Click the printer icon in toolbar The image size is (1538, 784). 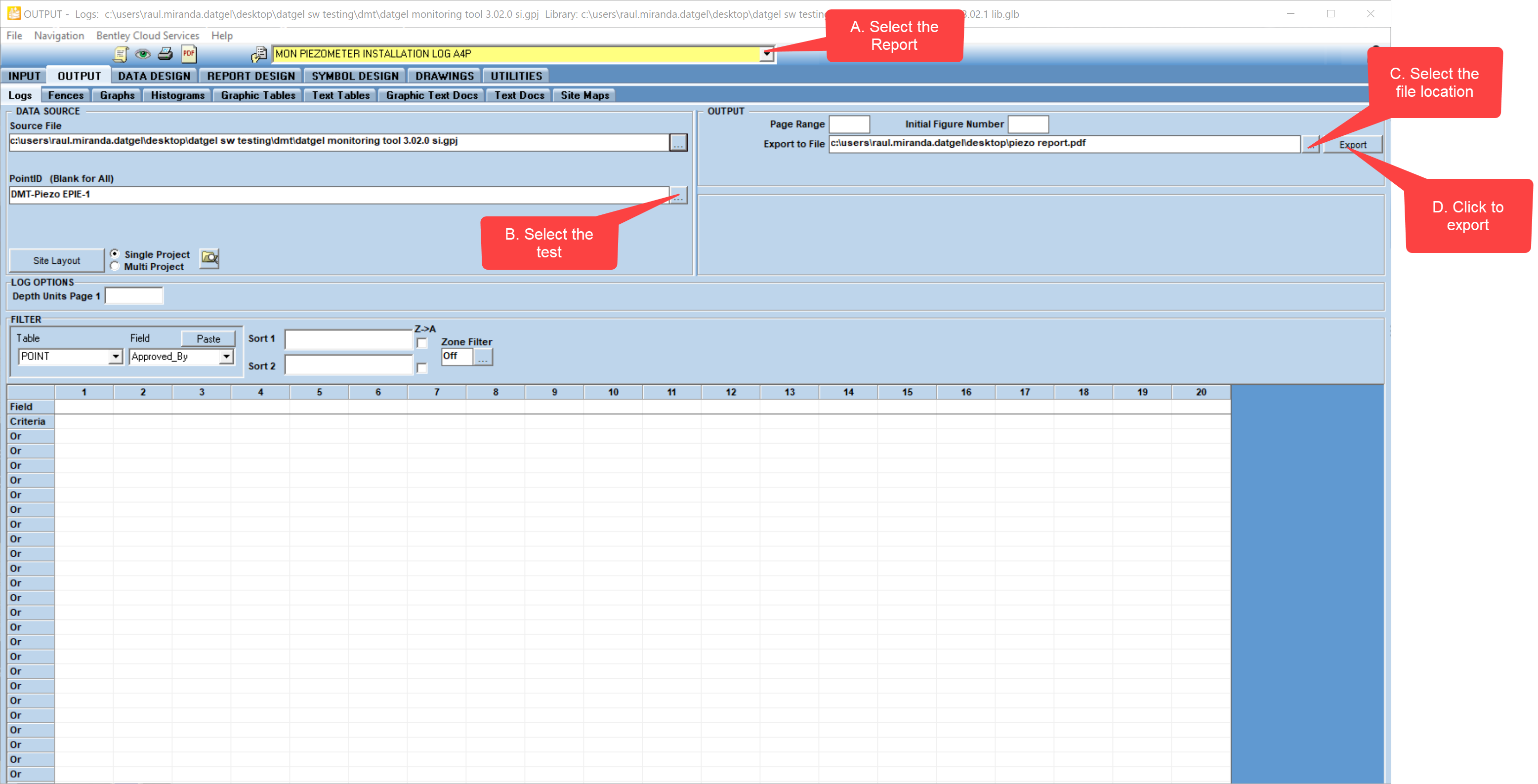tap(166, 54)
